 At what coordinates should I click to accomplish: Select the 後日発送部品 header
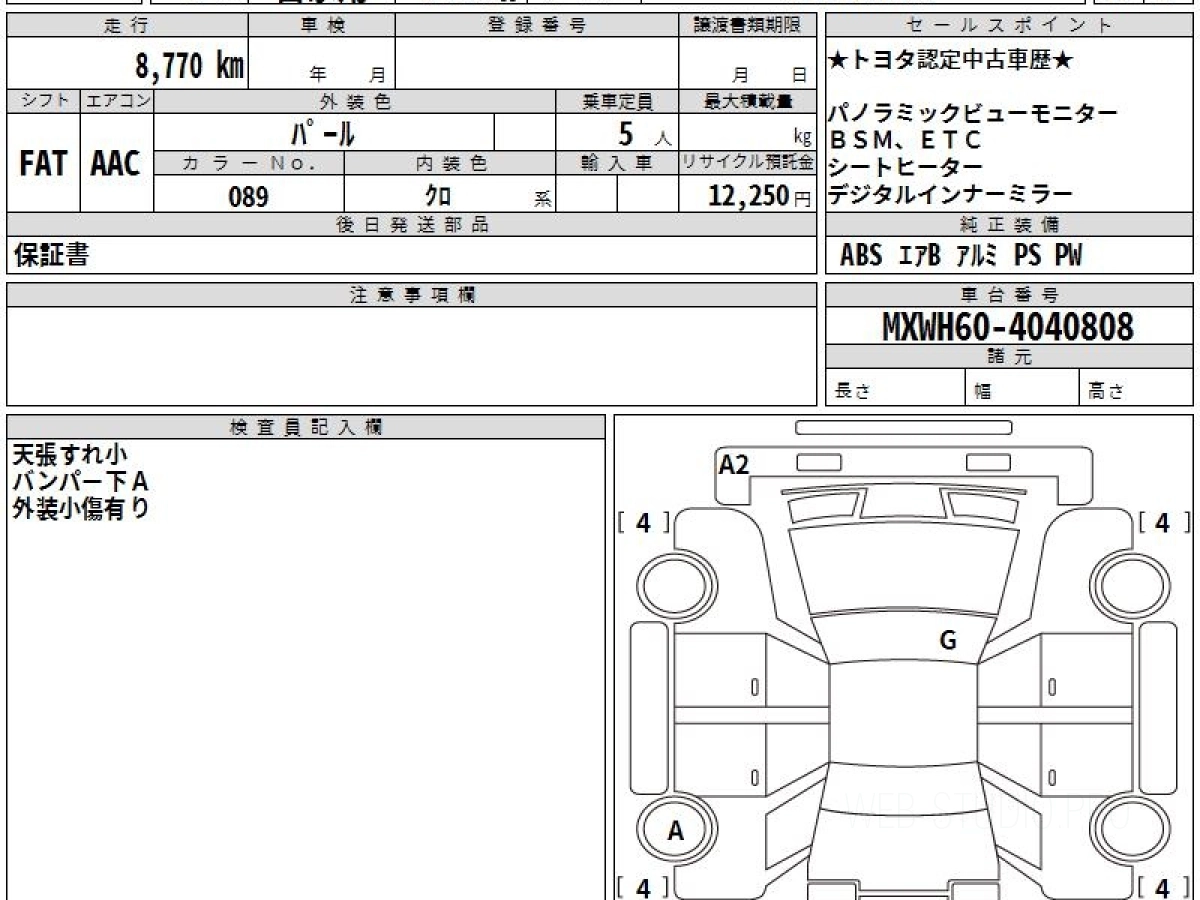(x=412, y=225)
